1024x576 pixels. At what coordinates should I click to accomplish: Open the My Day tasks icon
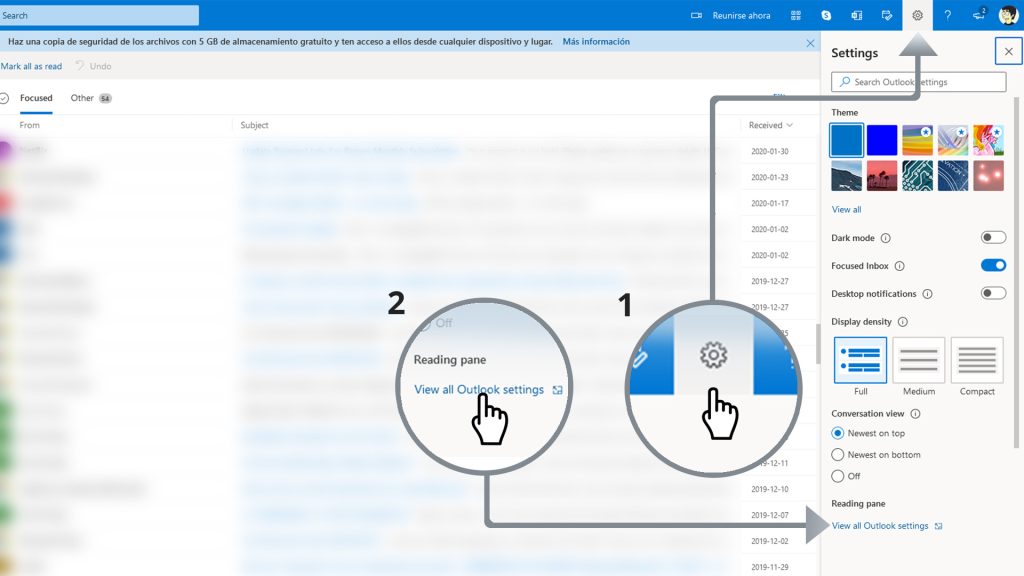click(887, 15)
